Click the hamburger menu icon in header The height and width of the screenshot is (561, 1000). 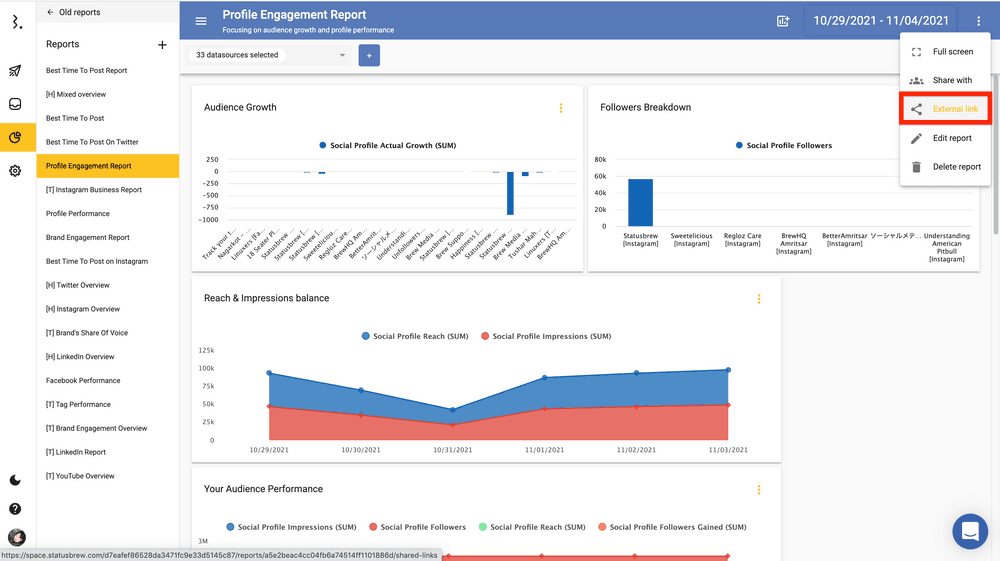(x=201, y=21)
